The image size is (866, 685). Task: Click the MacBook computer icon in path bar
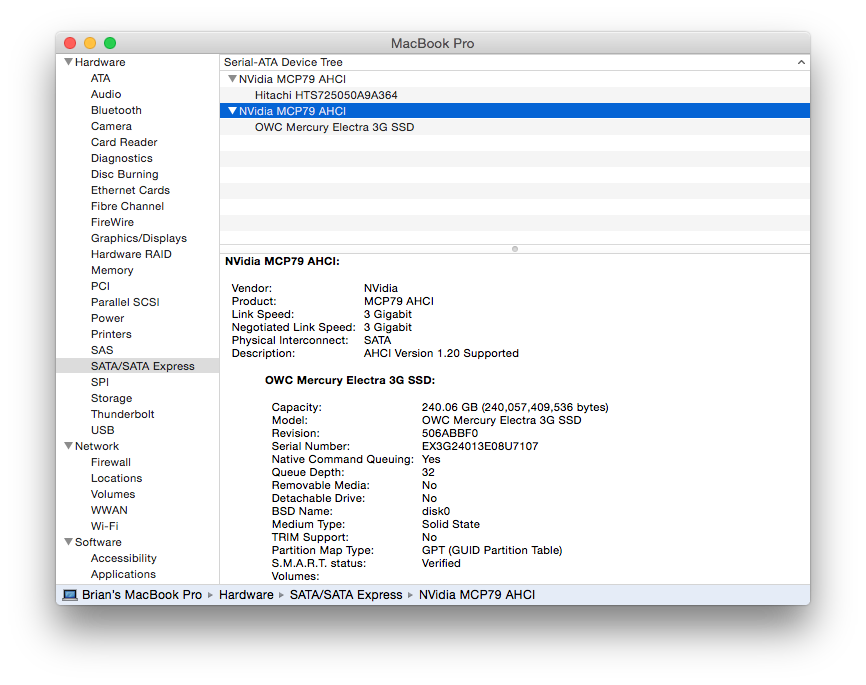pyautogui.click(x=70, y=595)
